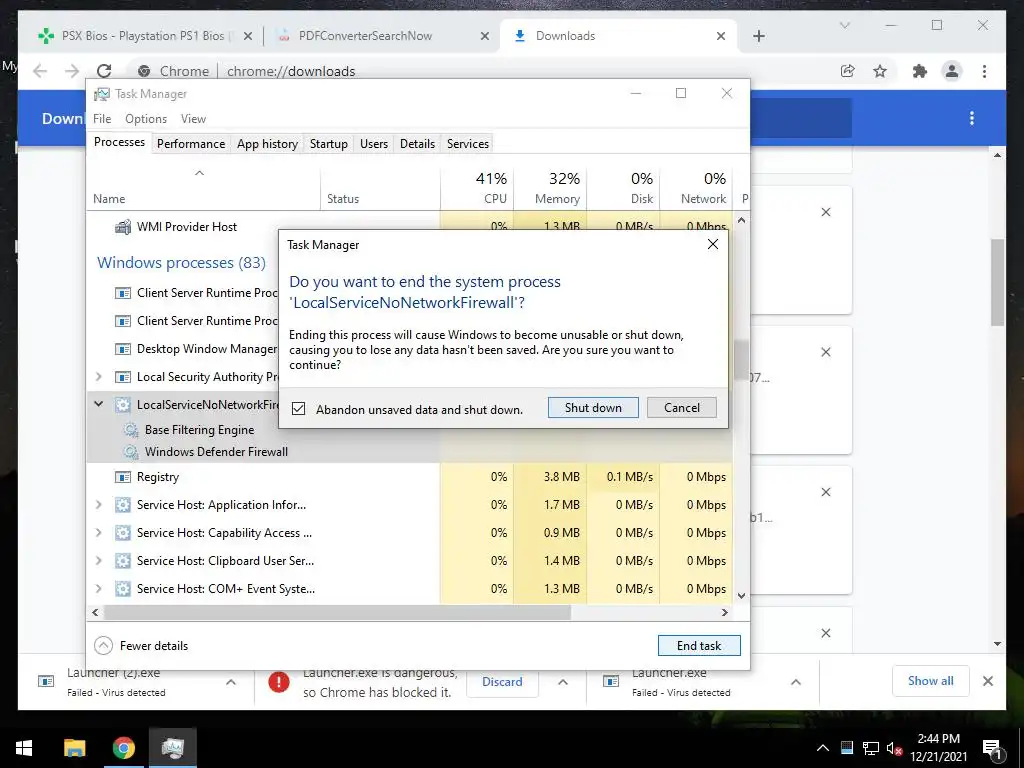Click the first Client Server Runtime Process icon
Screen dimensions: 1024x768
click(123, 293)
